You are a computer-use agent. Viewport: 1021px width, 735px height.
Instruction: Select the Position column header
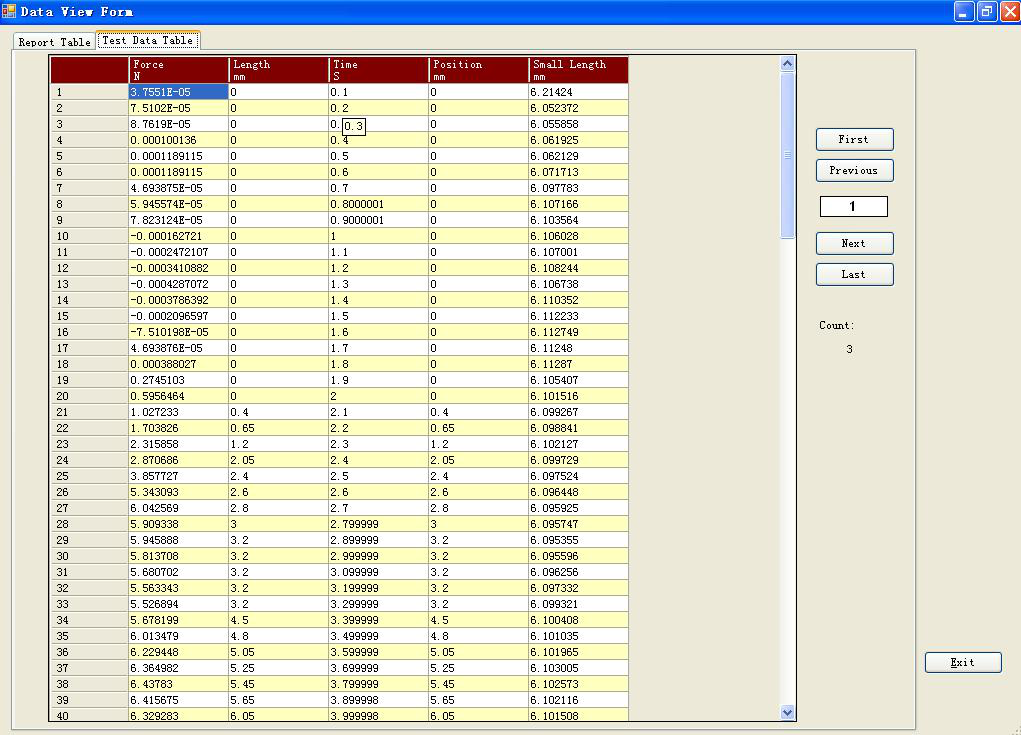479,69
